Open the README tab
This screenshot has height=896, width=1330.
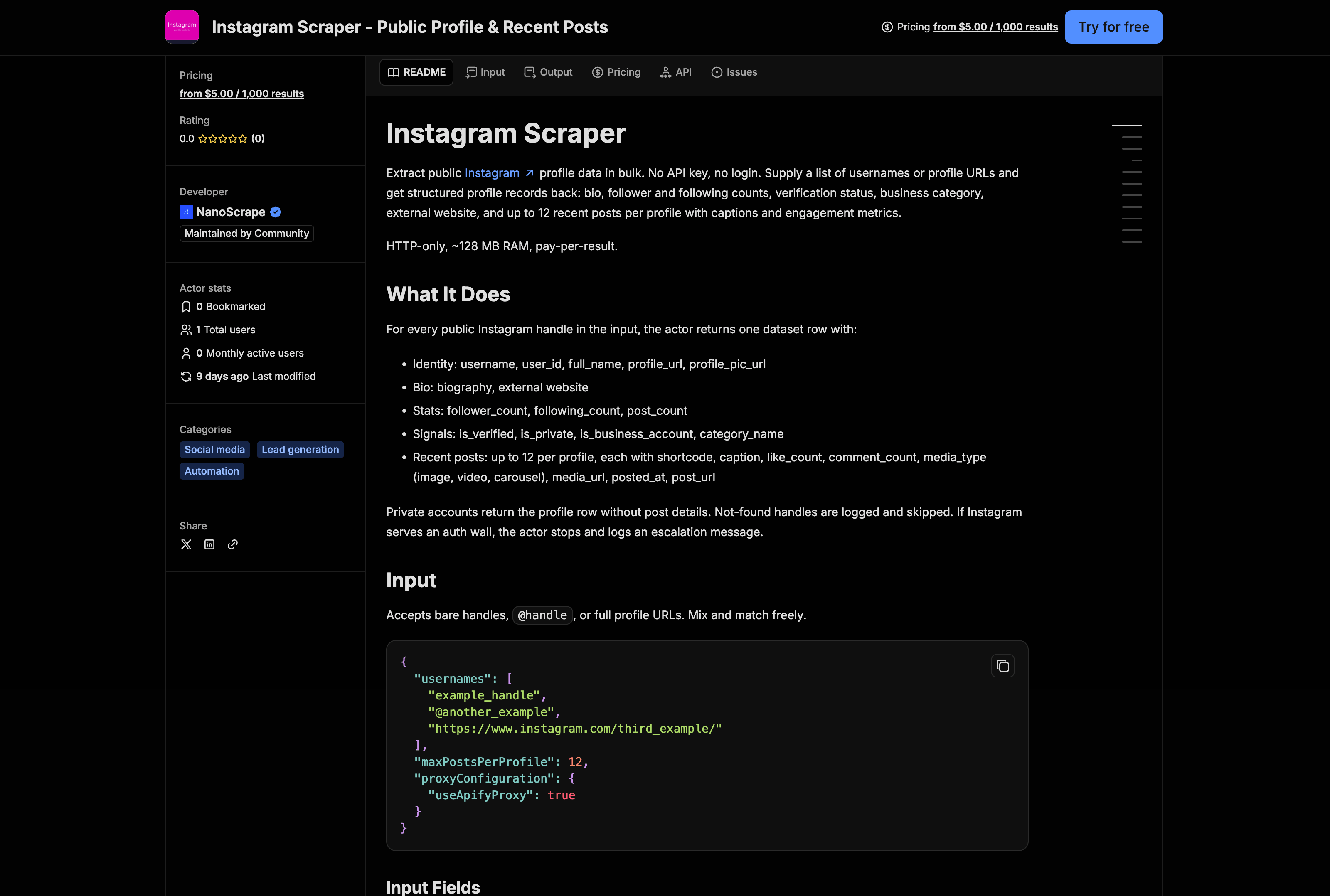416,72
